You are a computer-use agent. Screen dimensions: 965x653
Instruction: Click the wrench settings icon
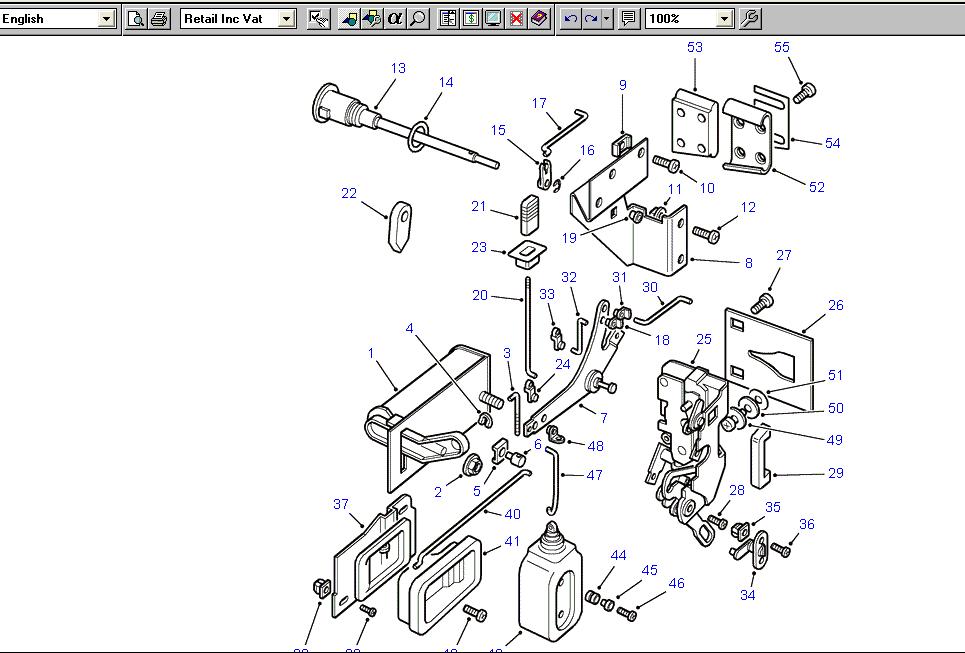click(750, 19)
